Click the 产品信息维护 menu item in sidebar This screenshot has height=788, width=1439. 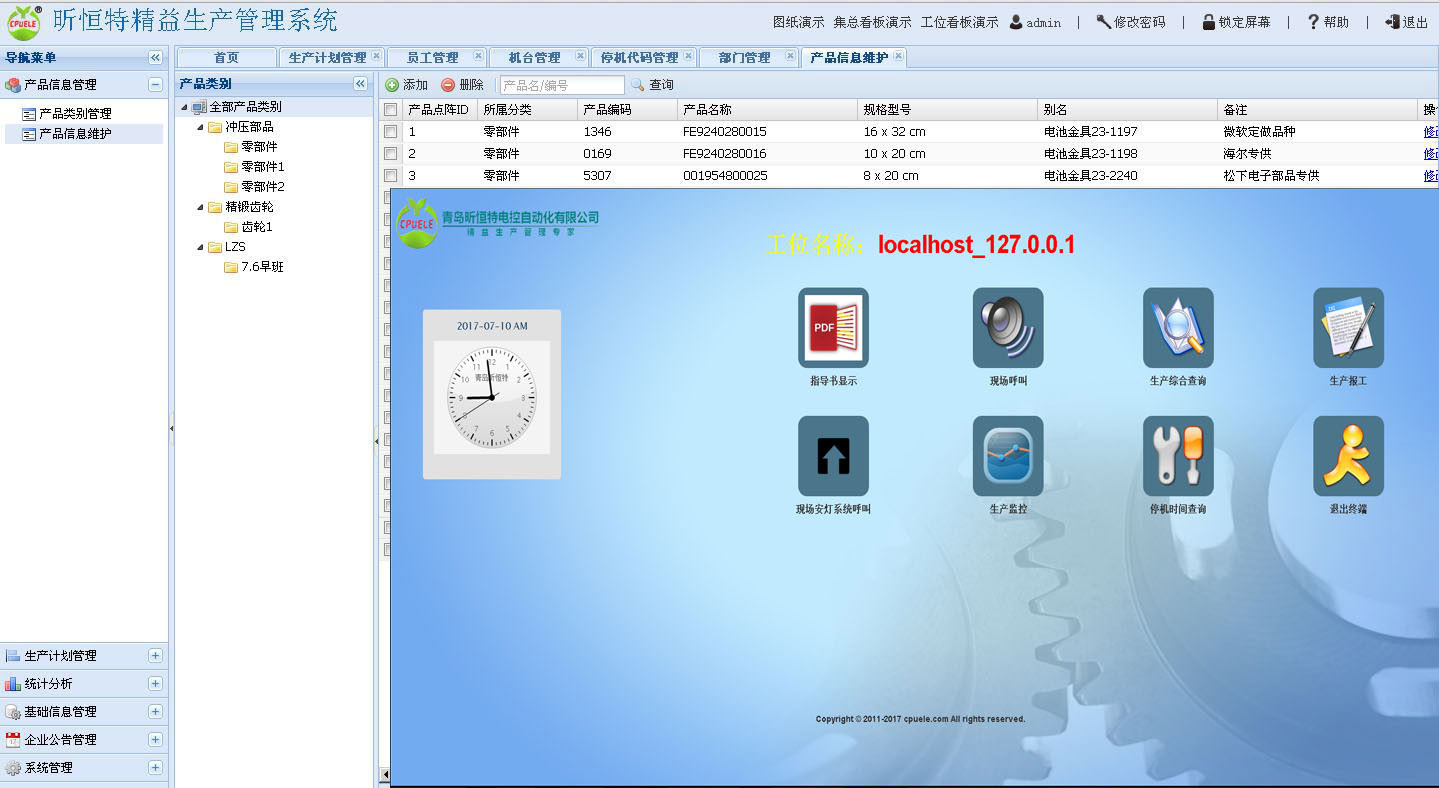pyautogui.click(x=75, y=134)
